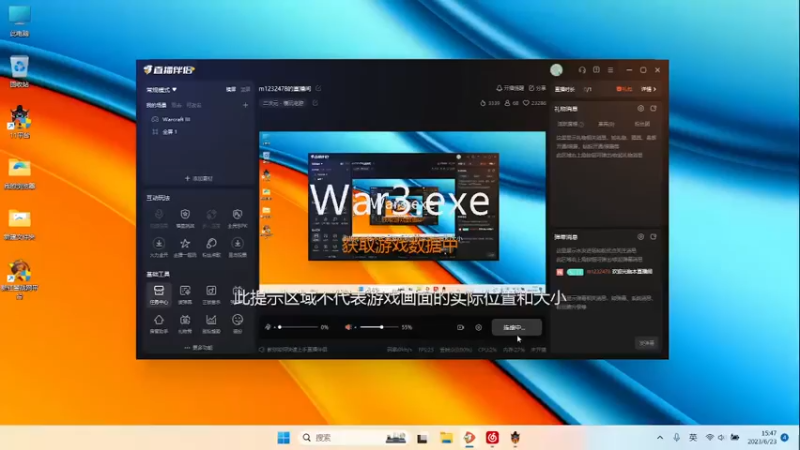Expand 更多功能 more features

coord(198,347)
